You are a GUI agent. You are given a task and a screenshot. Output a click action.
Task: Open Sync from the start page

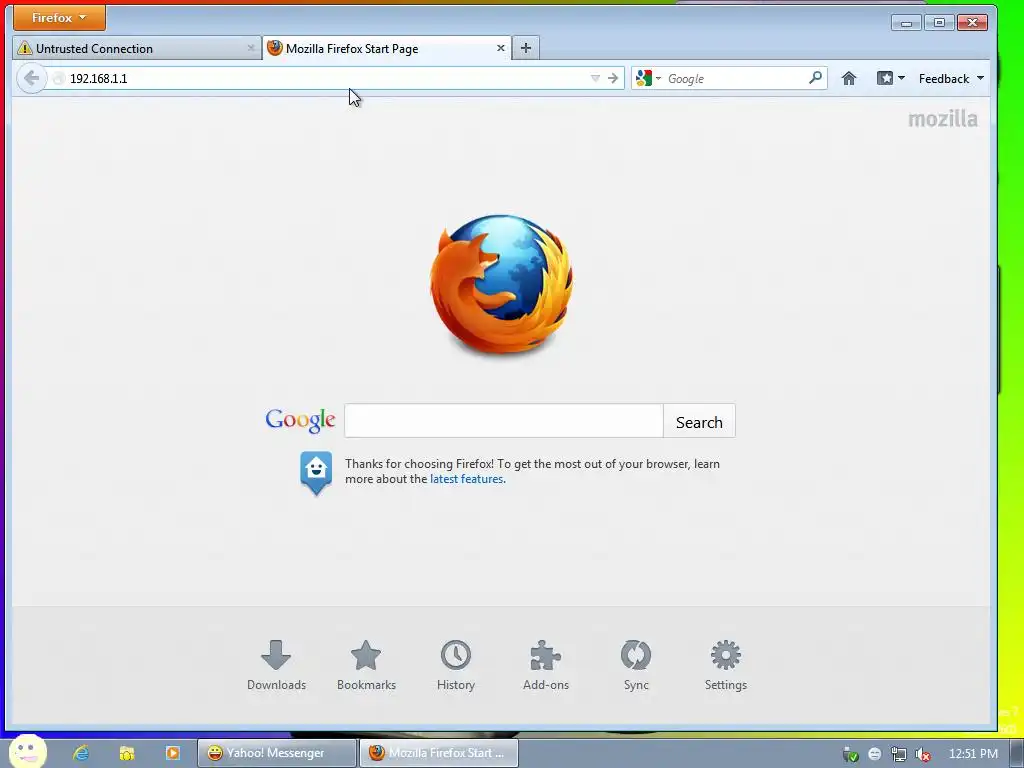pyautogui.click(x=636, y=665)
